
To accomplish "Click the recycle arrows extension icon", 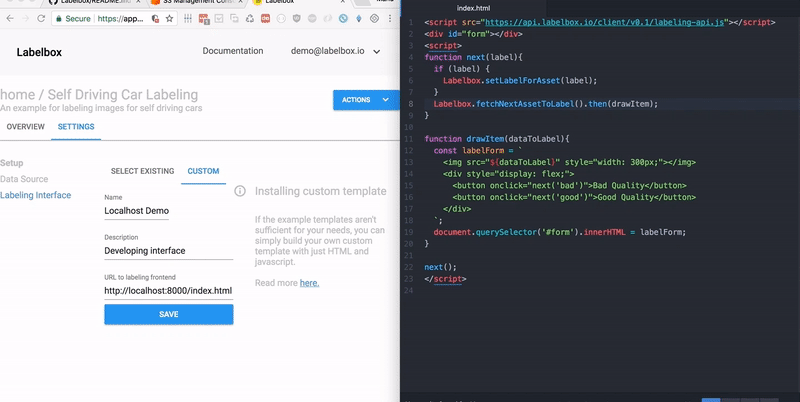I will tap(250, 19).
